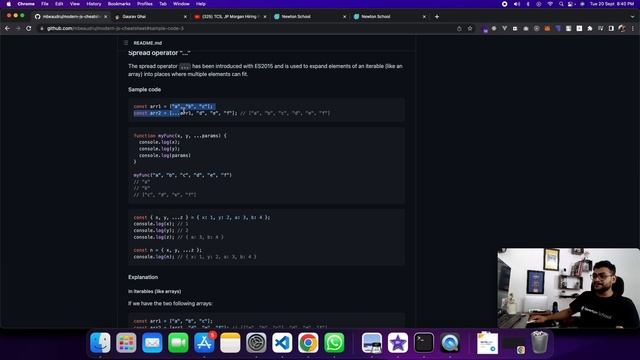Click the webcam video overlay
The height and width of the screenshot is (360, 640).
[x=568, y=288]
